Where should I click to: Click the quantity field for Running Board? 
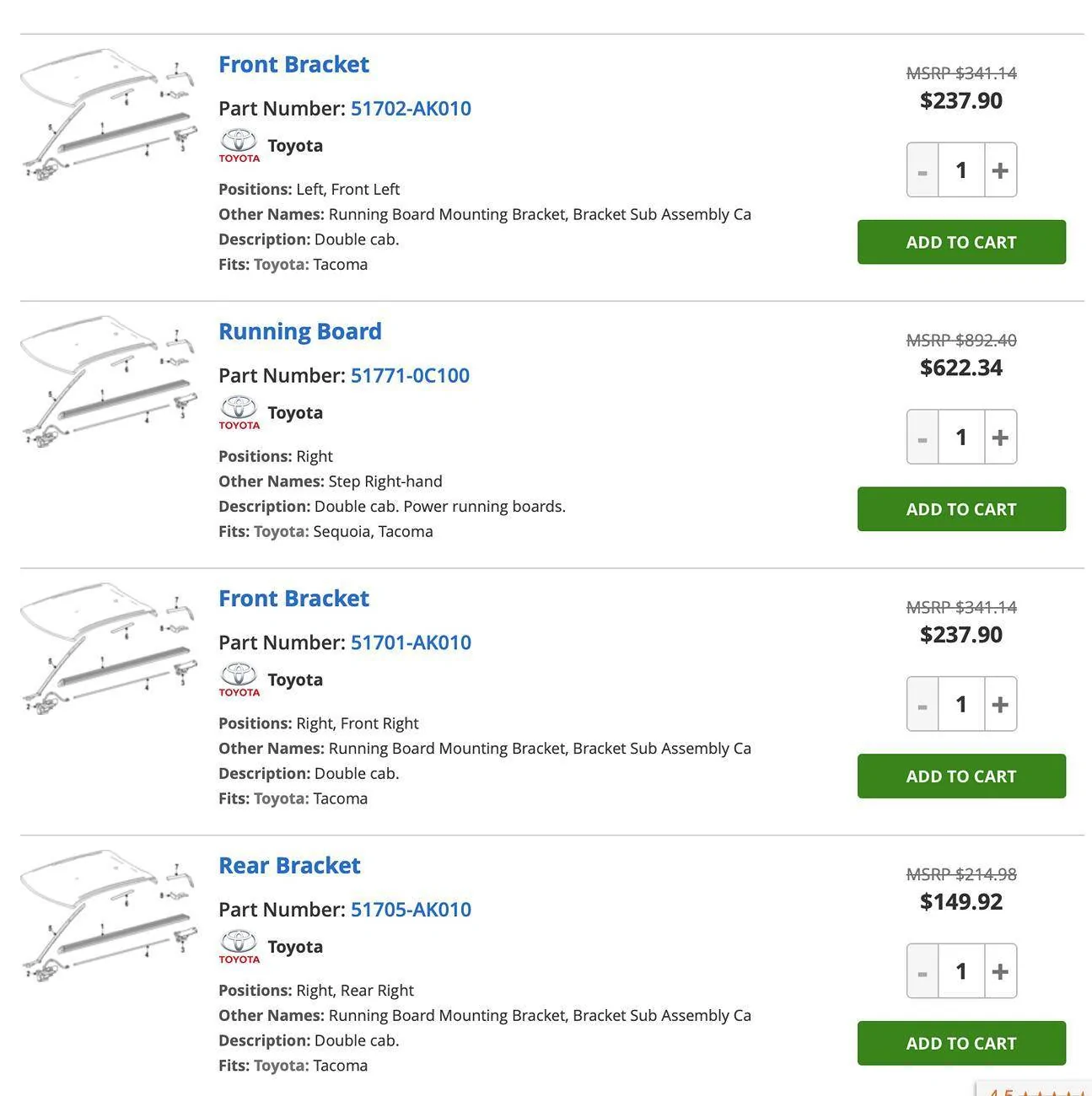pyautogui.click(x=961, y=438)
